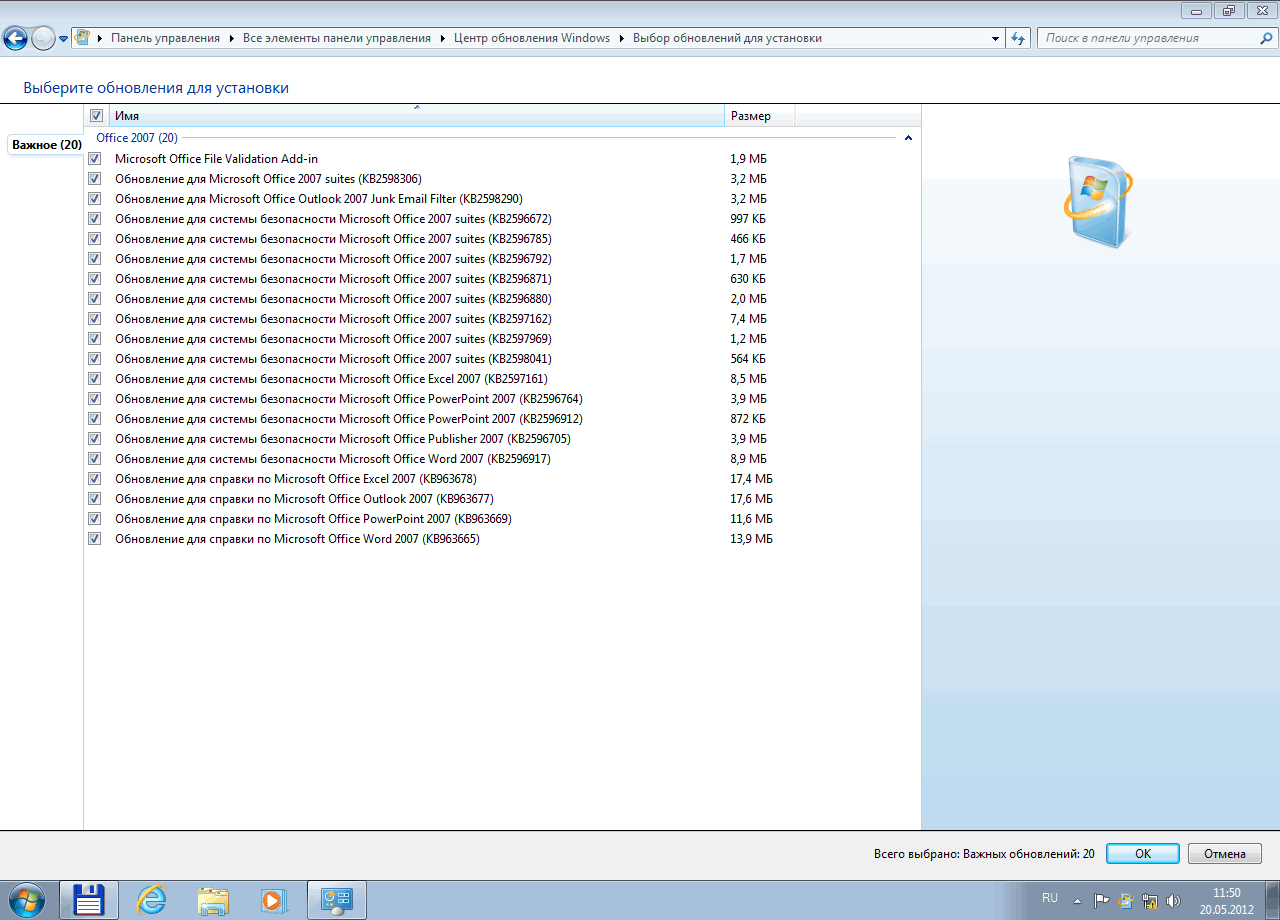Click the OK button

coord(1143,854)
